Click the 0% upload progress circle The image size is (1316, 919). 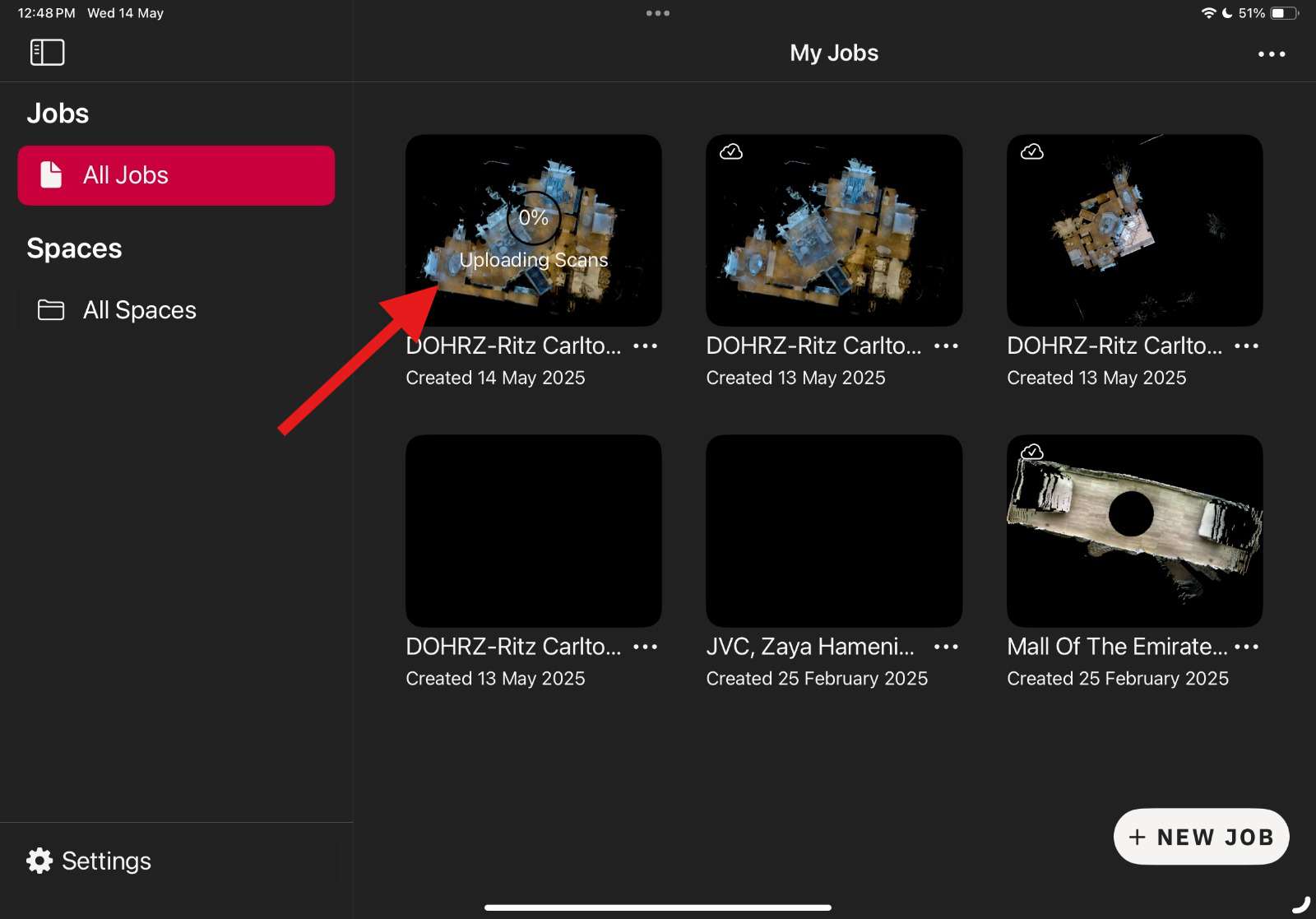533,218
